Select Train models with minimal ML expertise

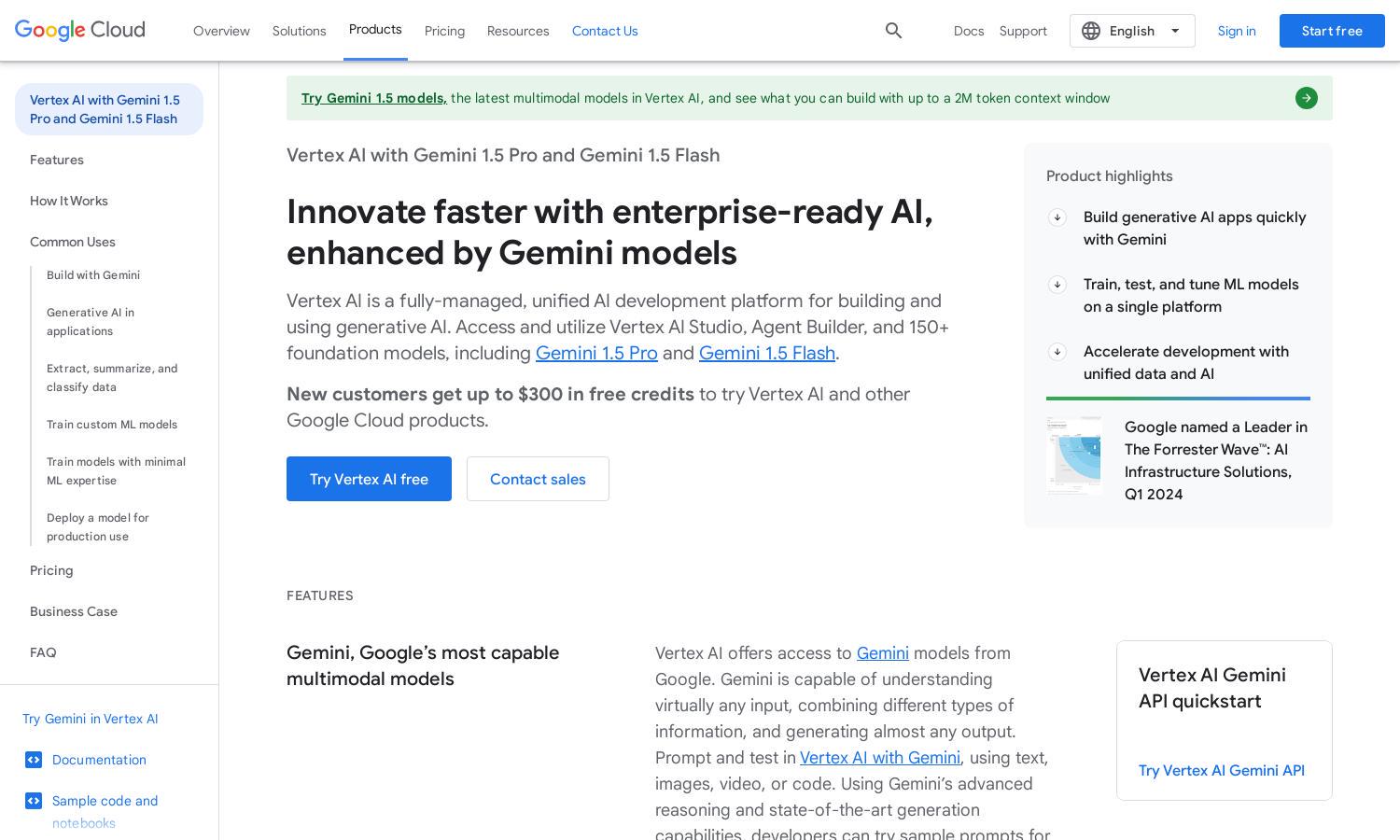pos(117,471)
